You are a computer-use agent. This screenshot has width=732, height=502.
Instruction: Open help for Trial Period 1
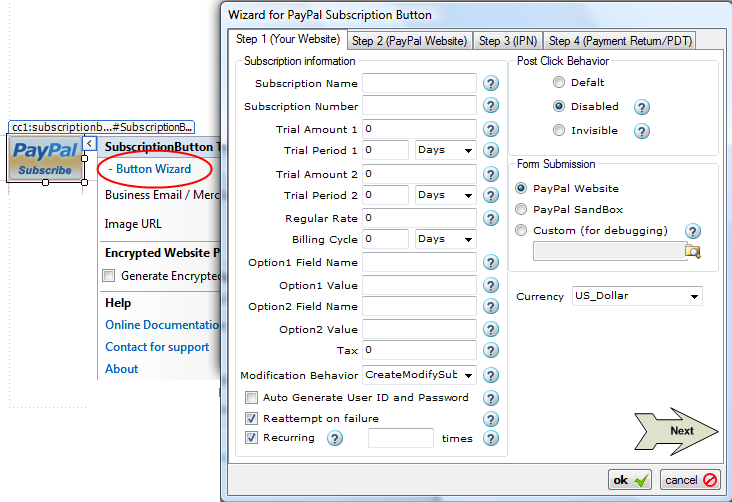(491, 150)
